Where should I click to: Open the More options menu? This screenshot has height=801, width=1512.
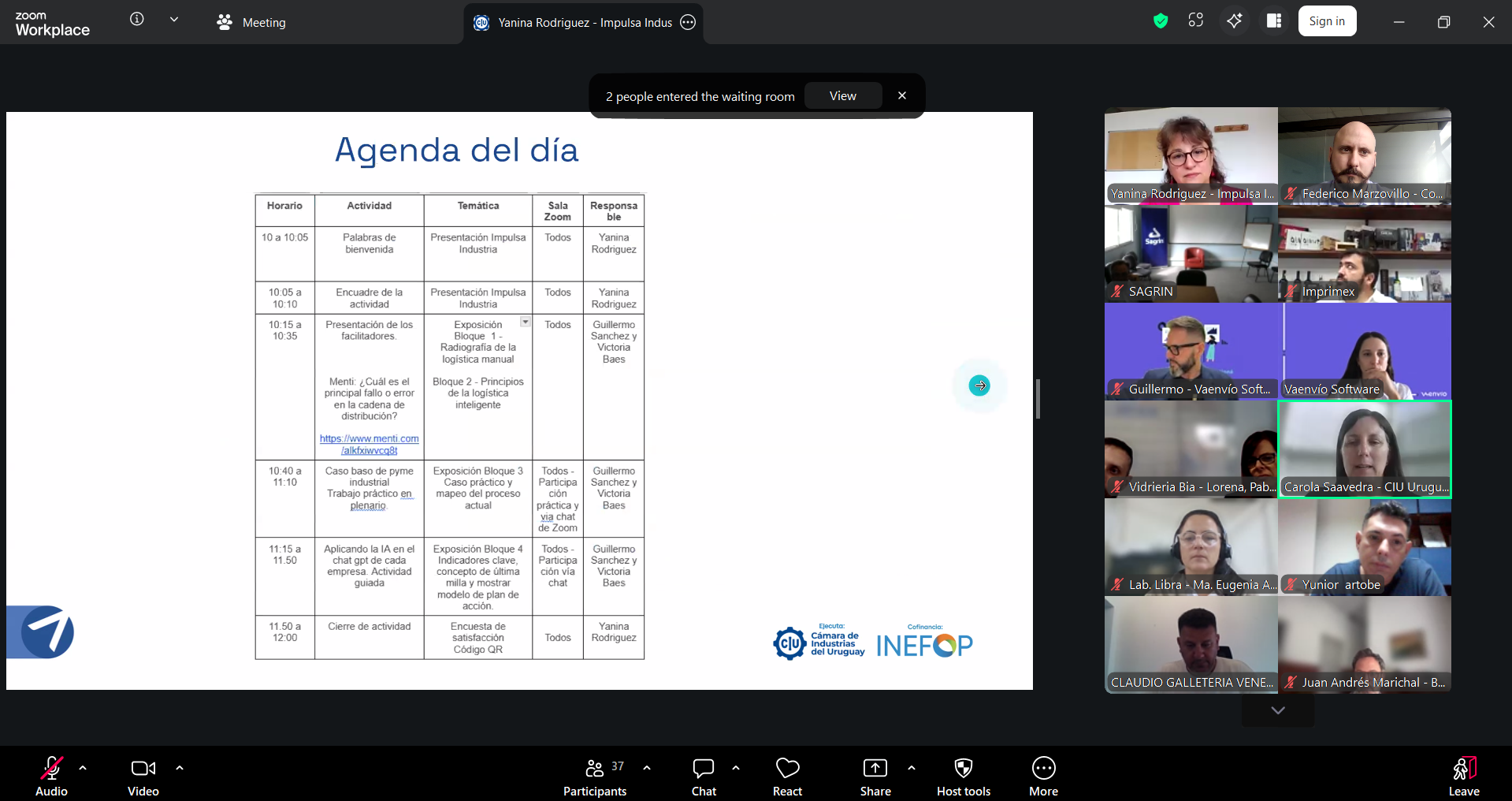pos(1043,777)
